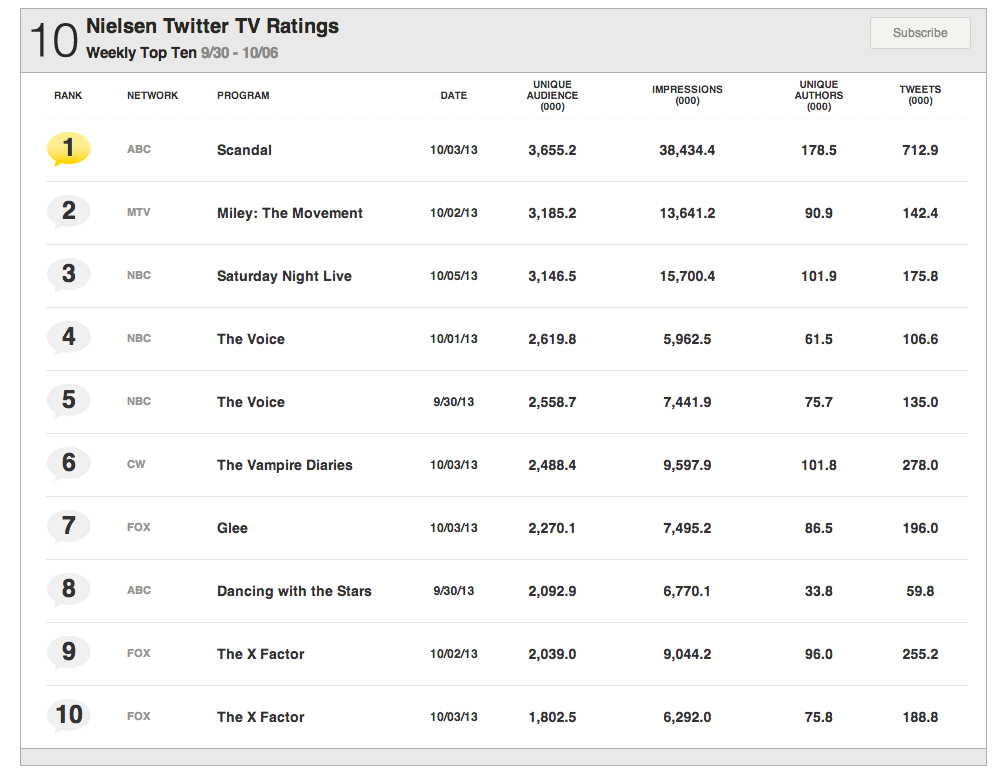Click the Subscribe button
1002x776 pixels.
(919, 33)
